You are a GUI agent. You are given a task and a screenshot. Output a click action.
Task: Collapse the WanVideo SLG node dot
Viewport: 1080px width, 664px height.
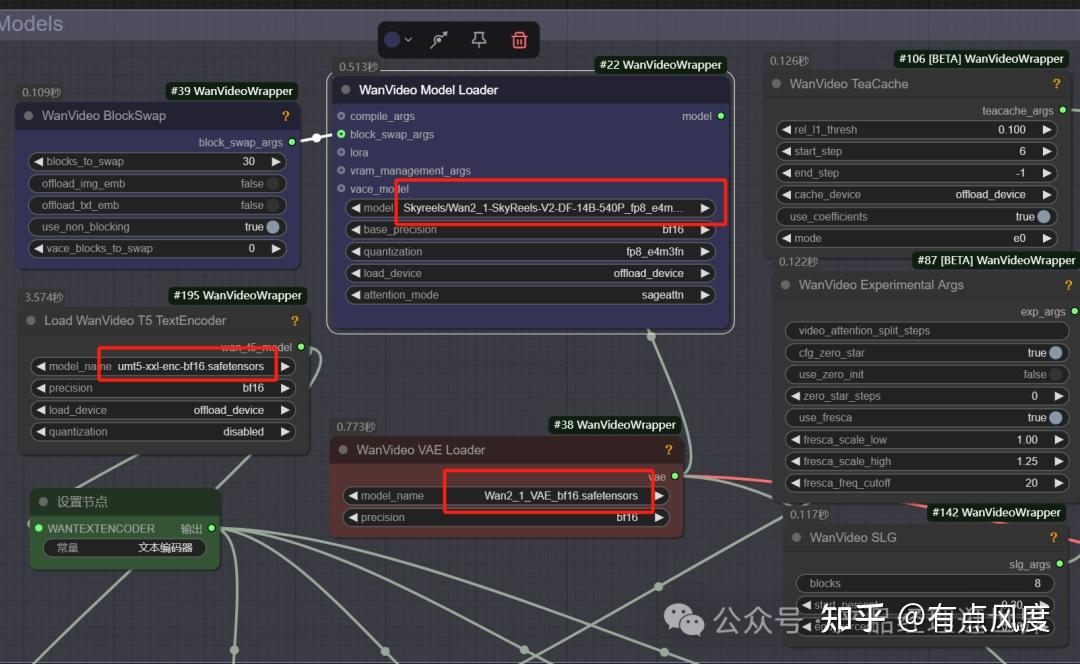(796, 537)
